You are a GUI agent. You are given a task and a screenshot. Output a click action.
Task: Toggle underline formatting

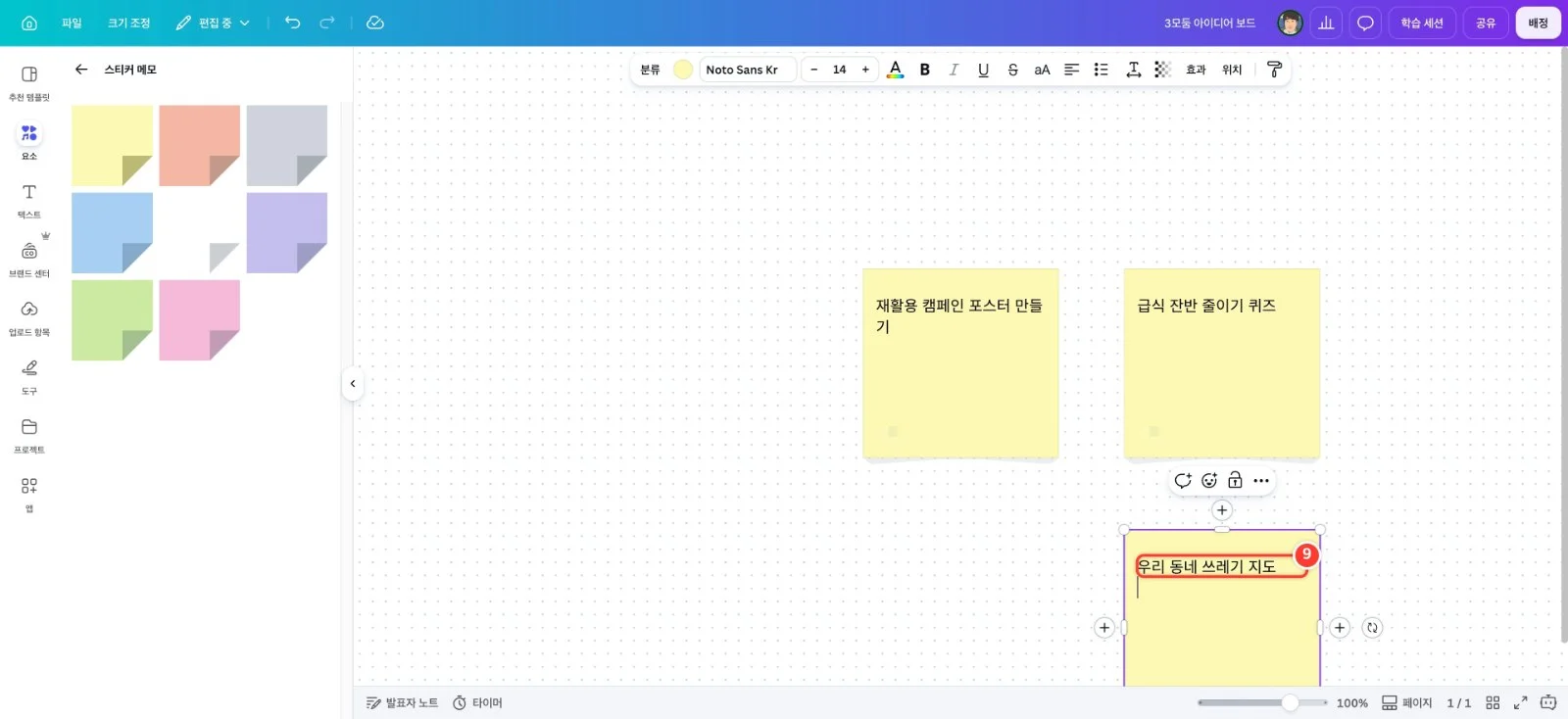pyautogui.click(x=983, y=70)
